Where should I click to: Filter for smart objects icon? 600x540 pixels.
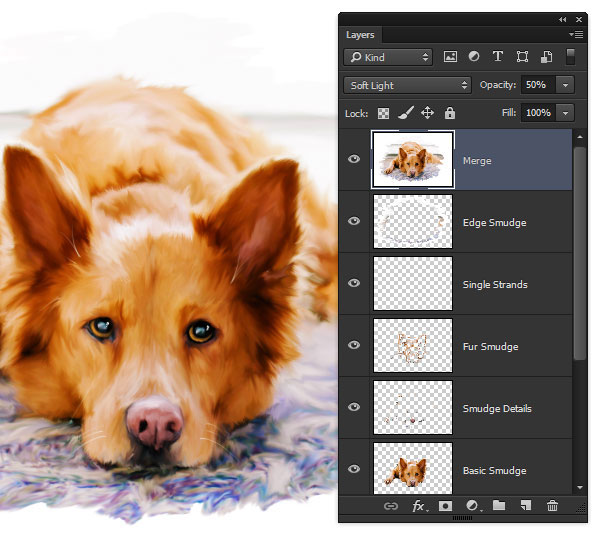coord(546,57)
